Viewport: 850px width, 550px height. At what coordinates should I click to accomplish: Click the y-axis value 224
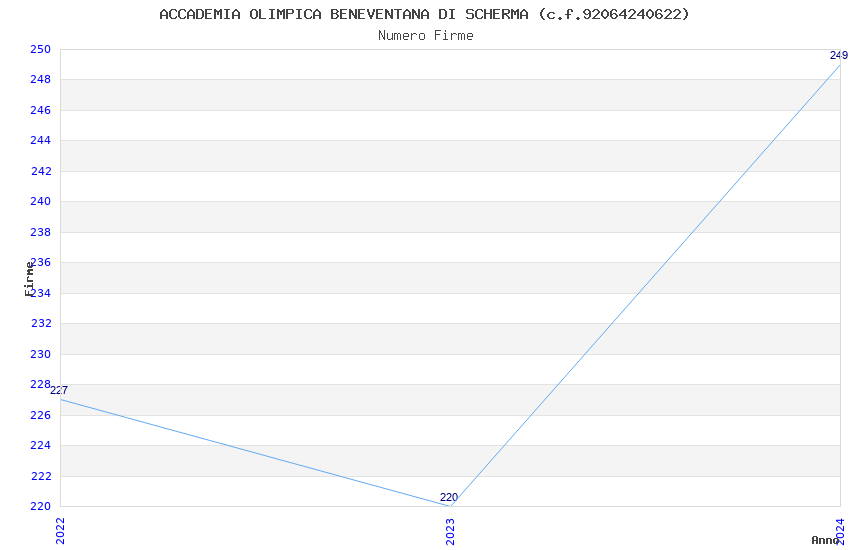point(41,445)
